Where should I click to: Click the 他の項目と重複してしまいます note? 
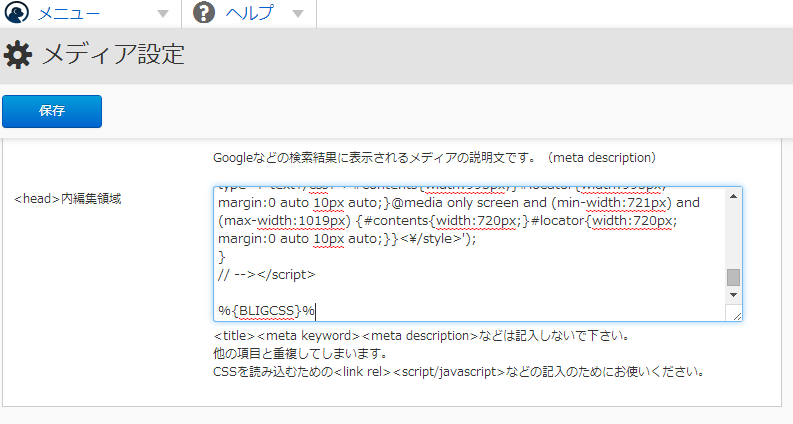301,354
